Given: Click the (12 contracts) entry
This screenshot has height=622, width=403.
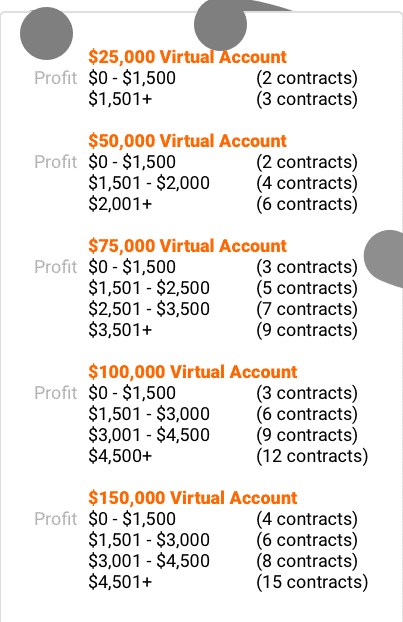Looking at the screenshot, I should [x=312, y=456].
